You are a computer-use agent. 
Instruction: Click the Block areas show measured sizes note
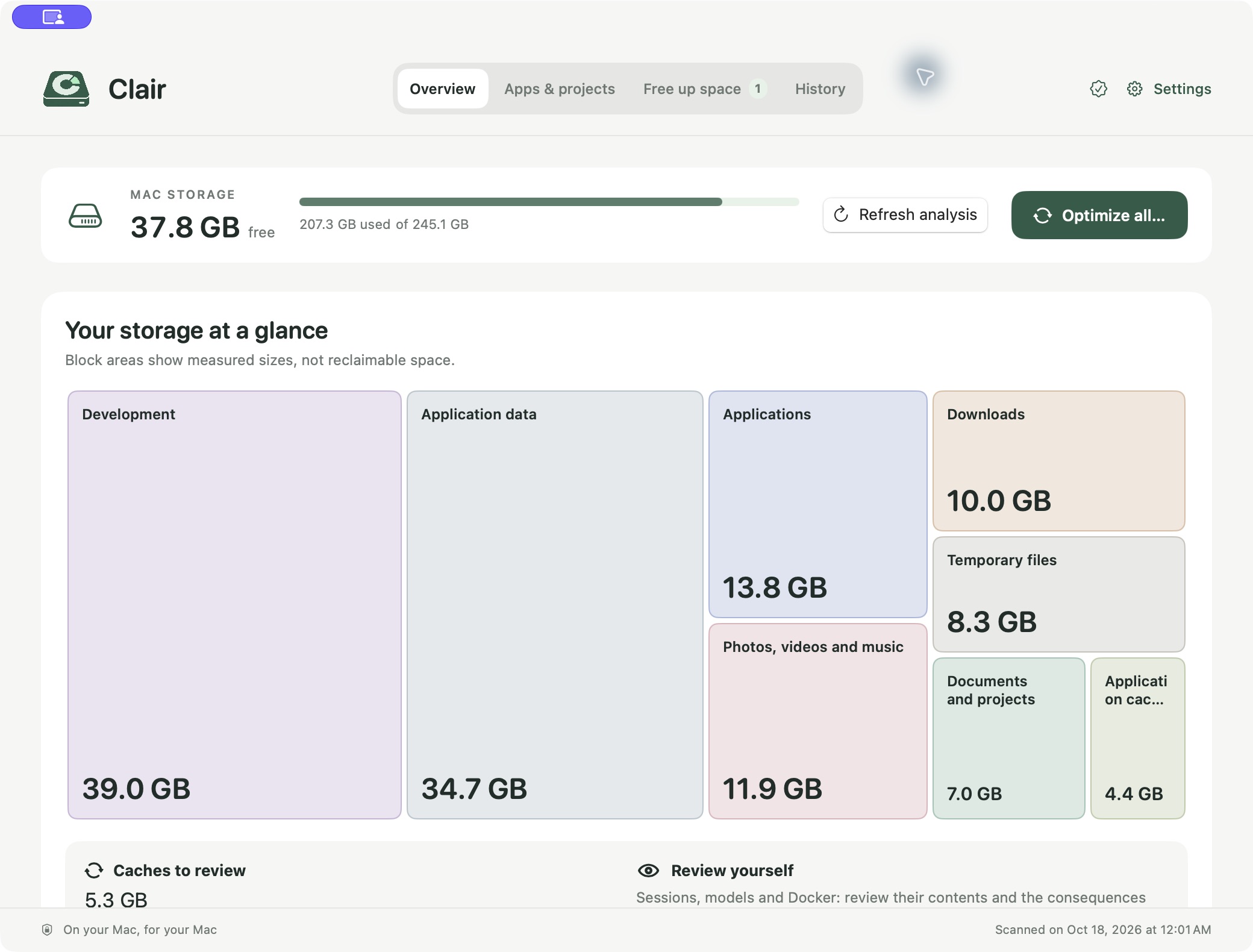click(260, 360)
